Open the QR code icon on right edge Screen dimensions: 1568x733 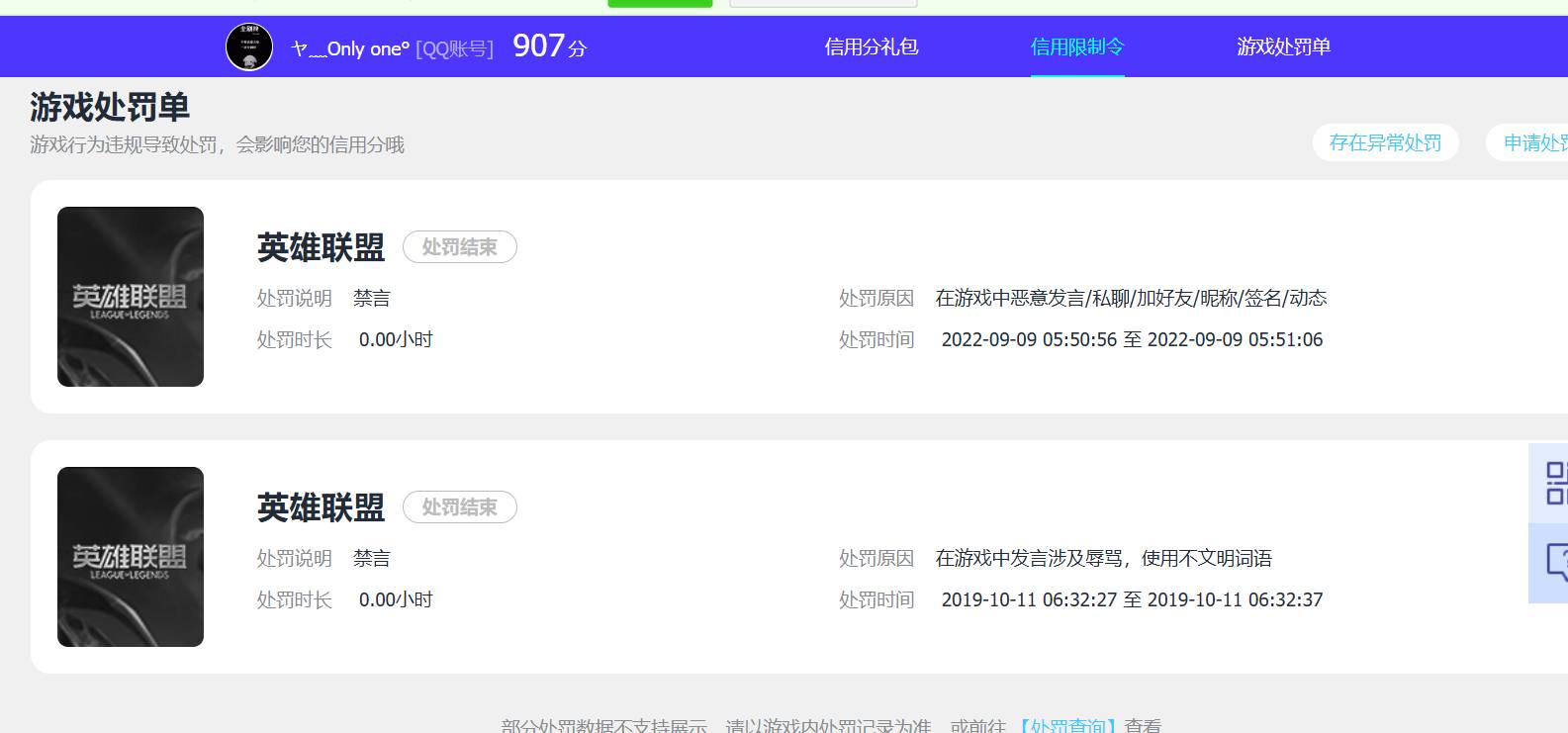(x=1553, y=483)
